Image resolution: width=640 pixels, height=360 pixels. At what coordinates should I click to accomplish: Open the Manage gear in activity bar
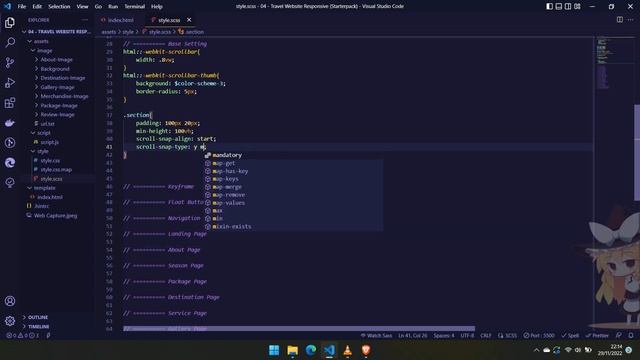coord(10,321)
